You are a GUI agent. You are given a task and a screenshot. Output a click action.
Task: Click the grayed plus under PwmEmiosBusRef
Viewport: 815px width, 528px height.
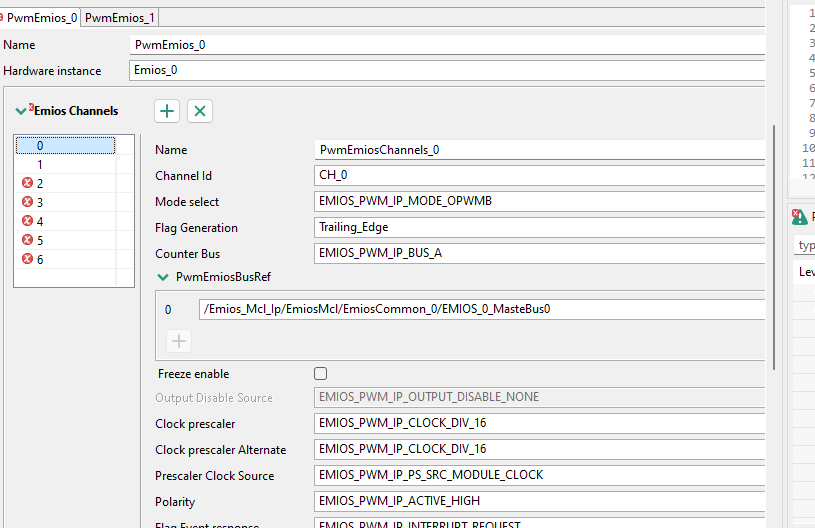pyautogui.click(x=179, y=341)
